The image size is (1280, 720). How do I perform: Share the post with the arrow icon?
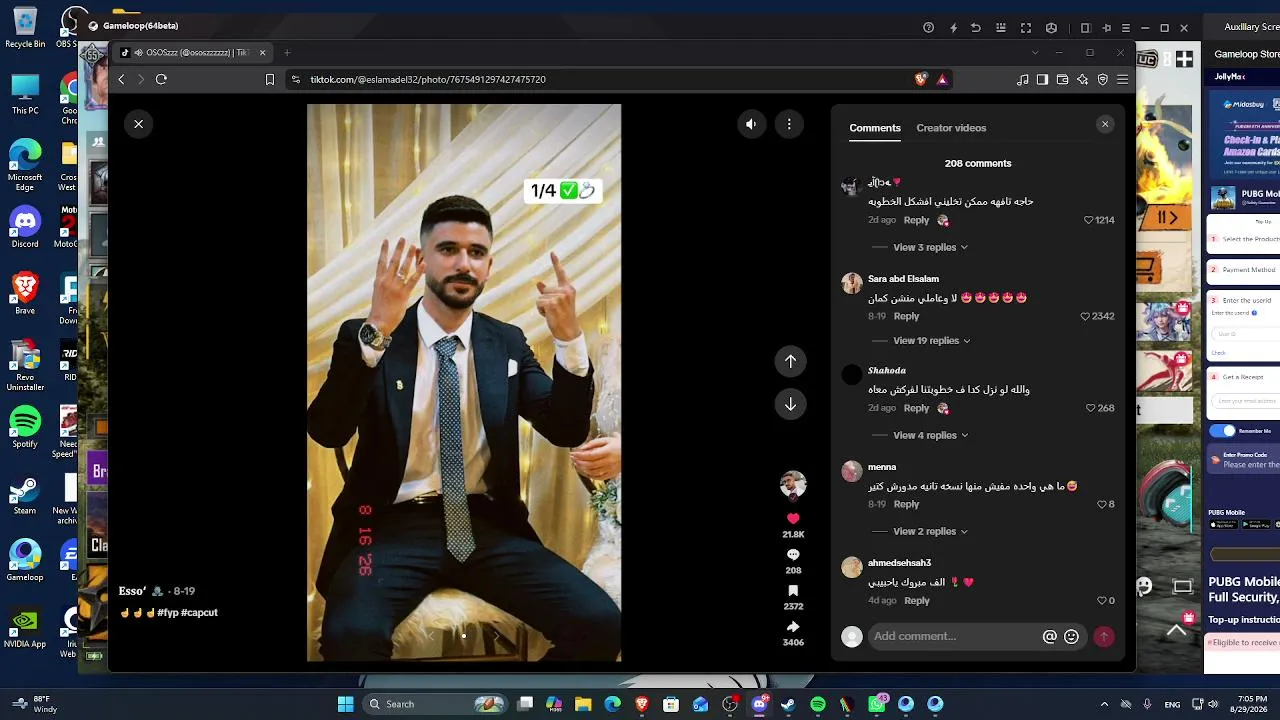click(x=793, y=627)
